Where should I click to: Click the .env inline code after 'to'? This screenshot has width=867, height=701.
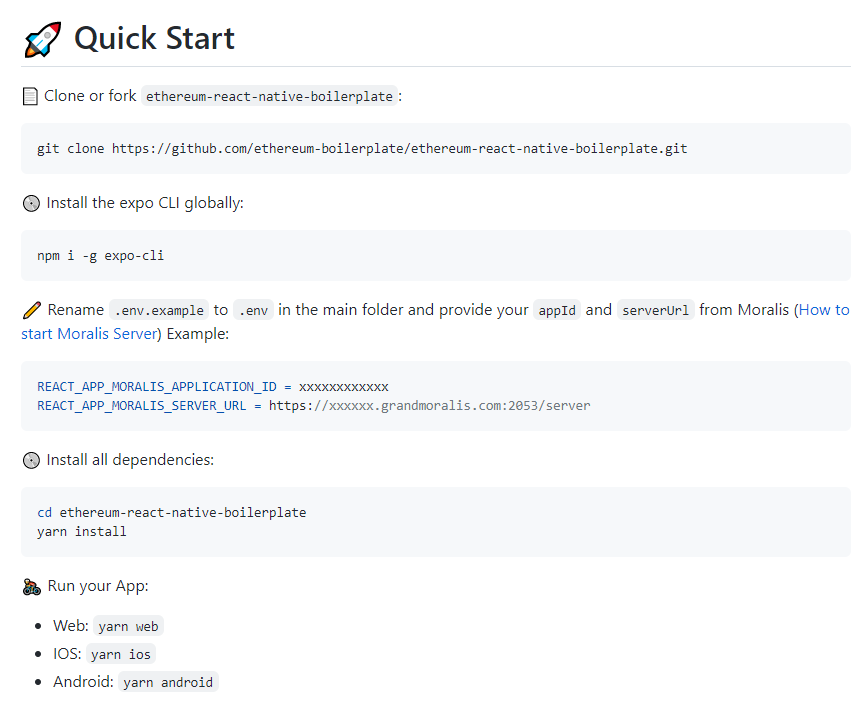click(x=253, y=310)
